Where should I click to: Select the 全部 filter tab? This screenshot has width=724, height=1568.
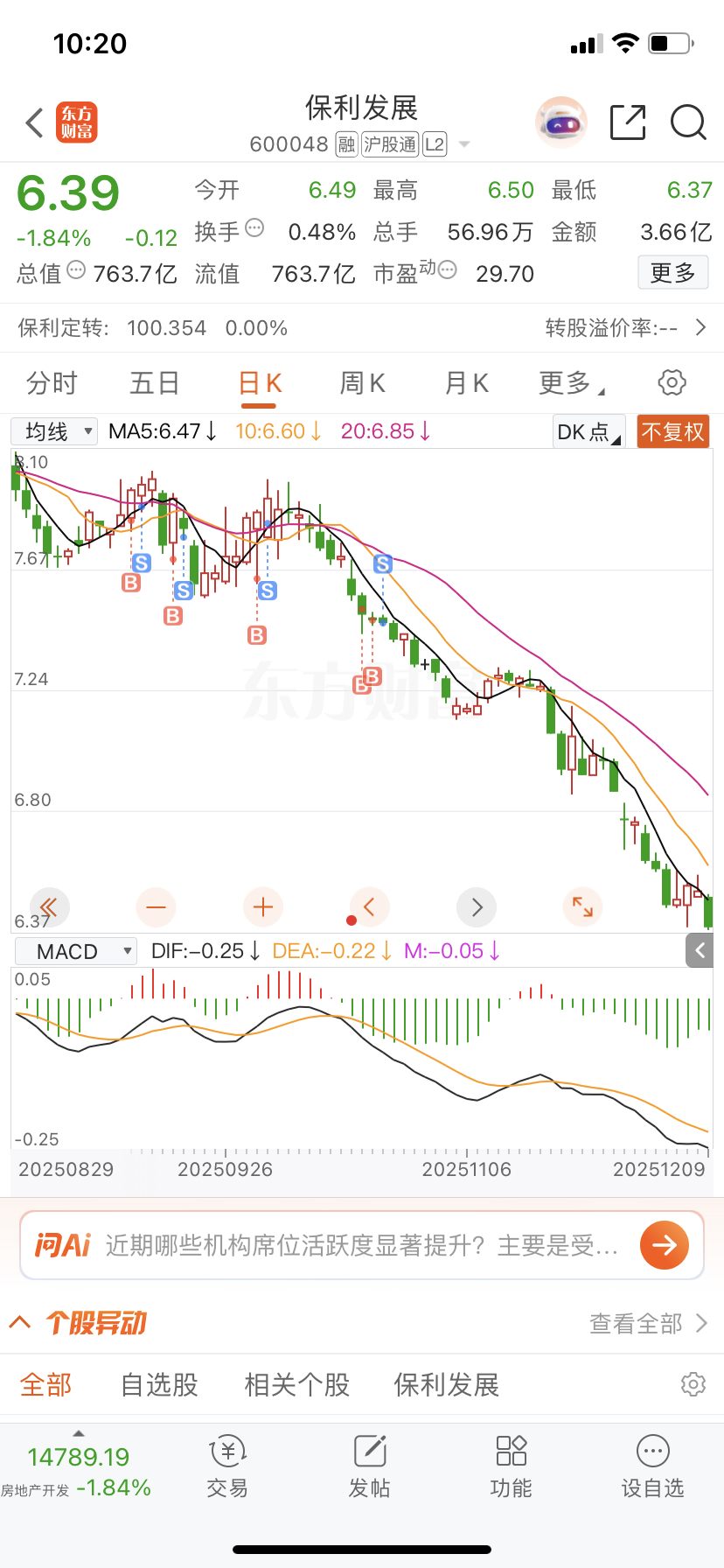point(46,1385)
